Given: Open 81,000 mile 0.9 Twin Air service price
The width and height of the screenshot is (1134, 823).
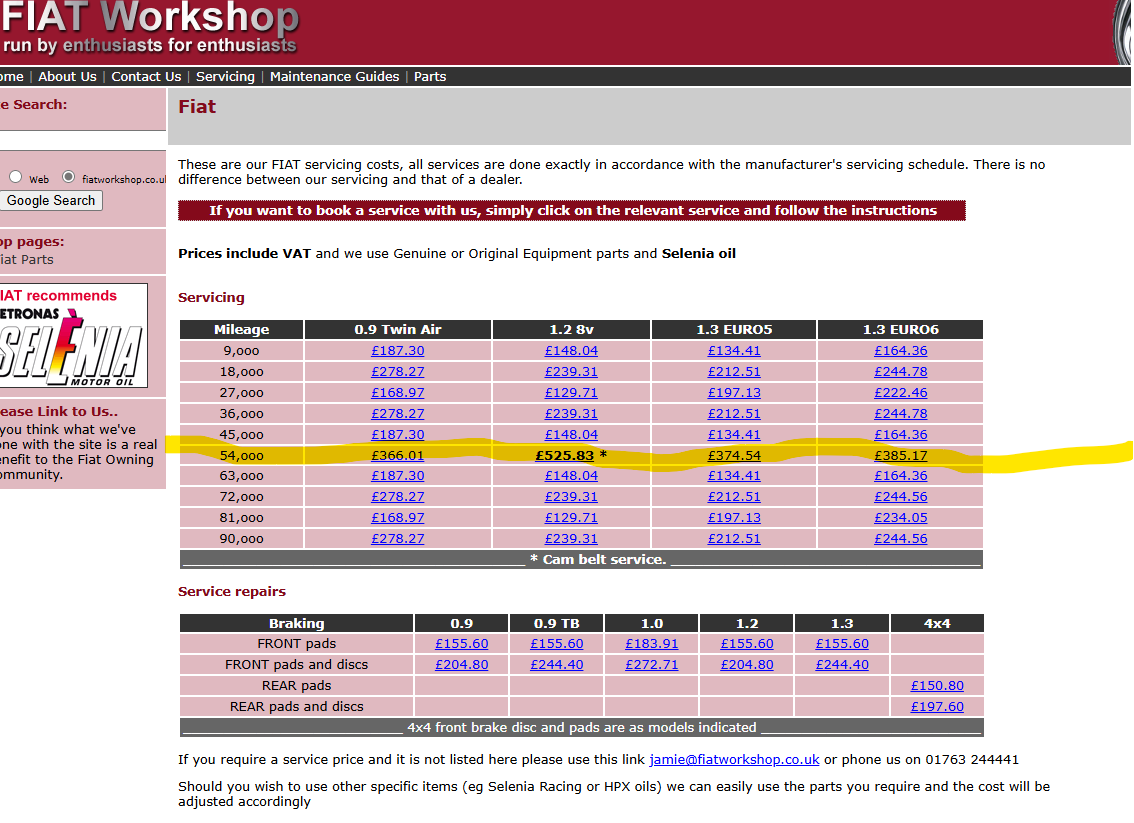Looking at the screenshot, I should tap(398, 518).
